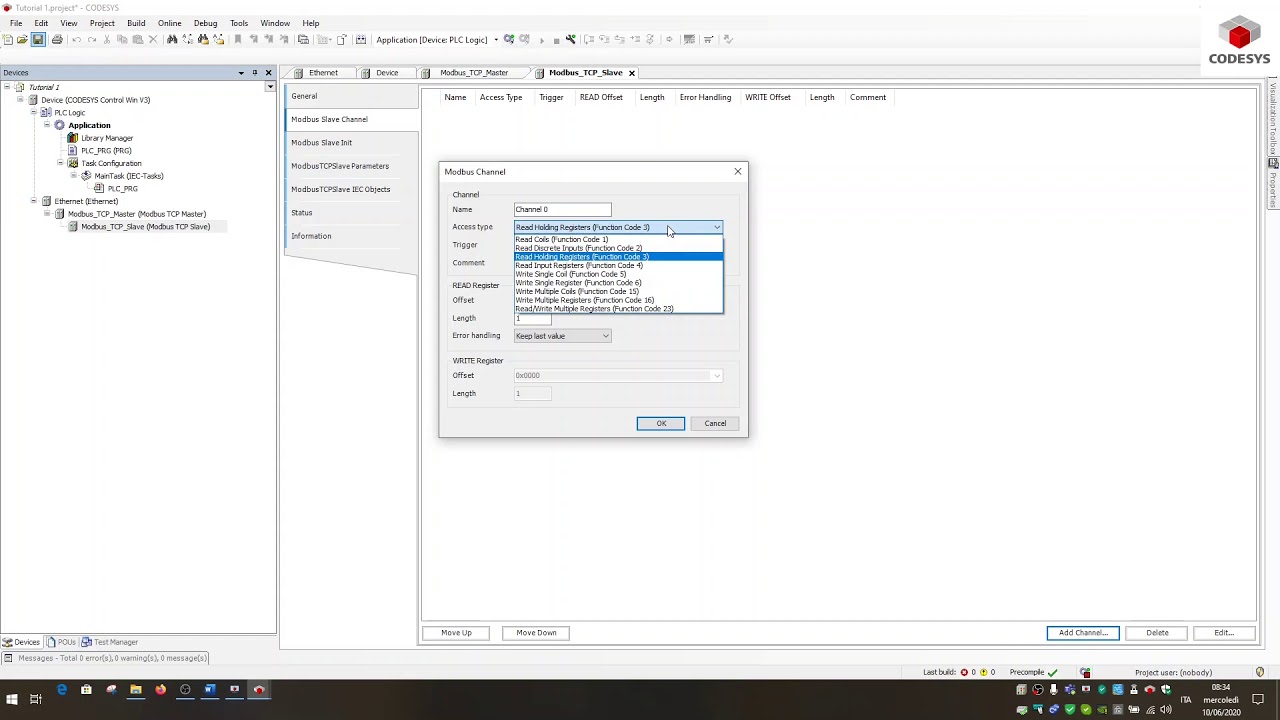Open project using the folder toolbar icon
This screenshot has width=1280, height=720.
[x=22, y=40]
